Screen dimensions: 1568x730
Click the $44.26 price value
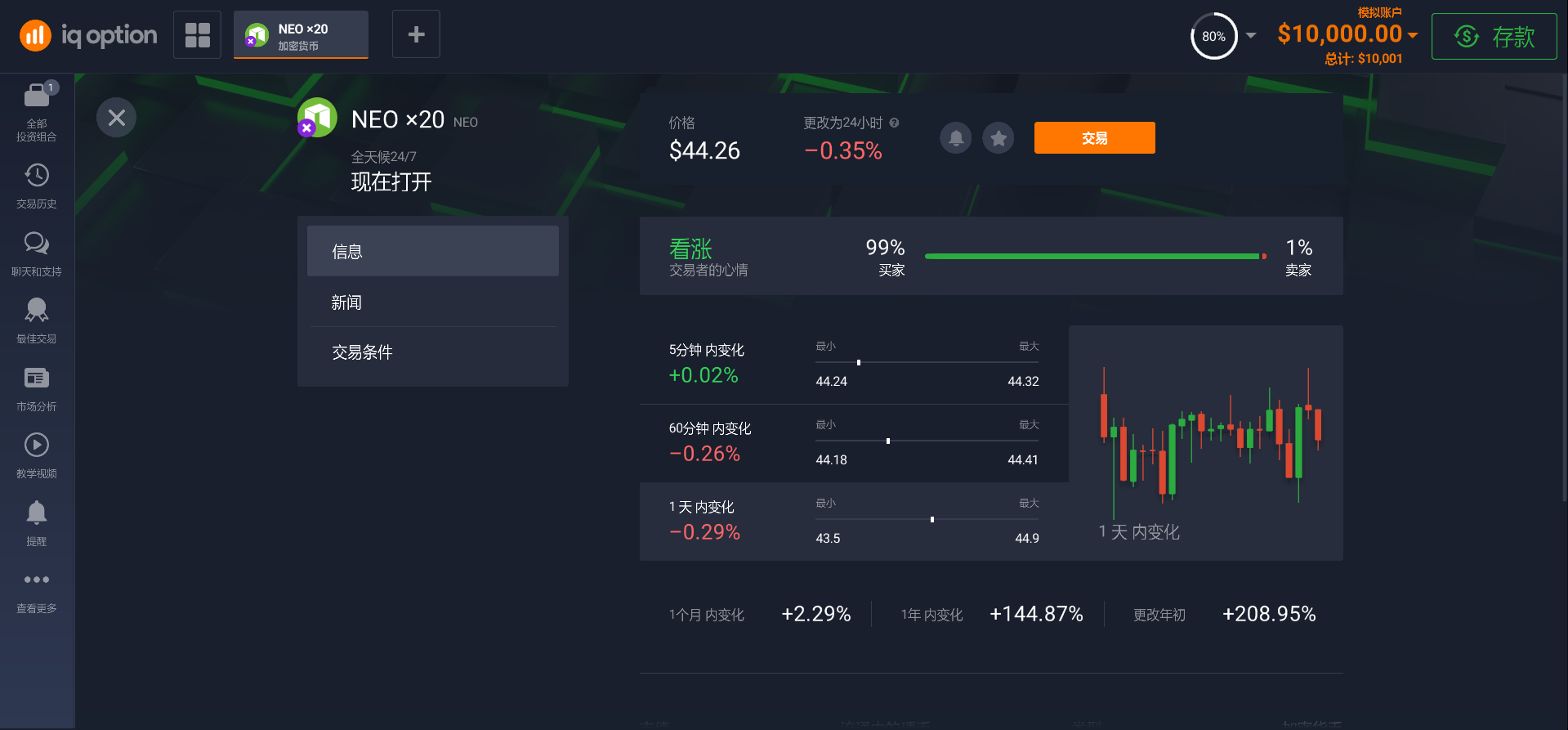point(704,150)
